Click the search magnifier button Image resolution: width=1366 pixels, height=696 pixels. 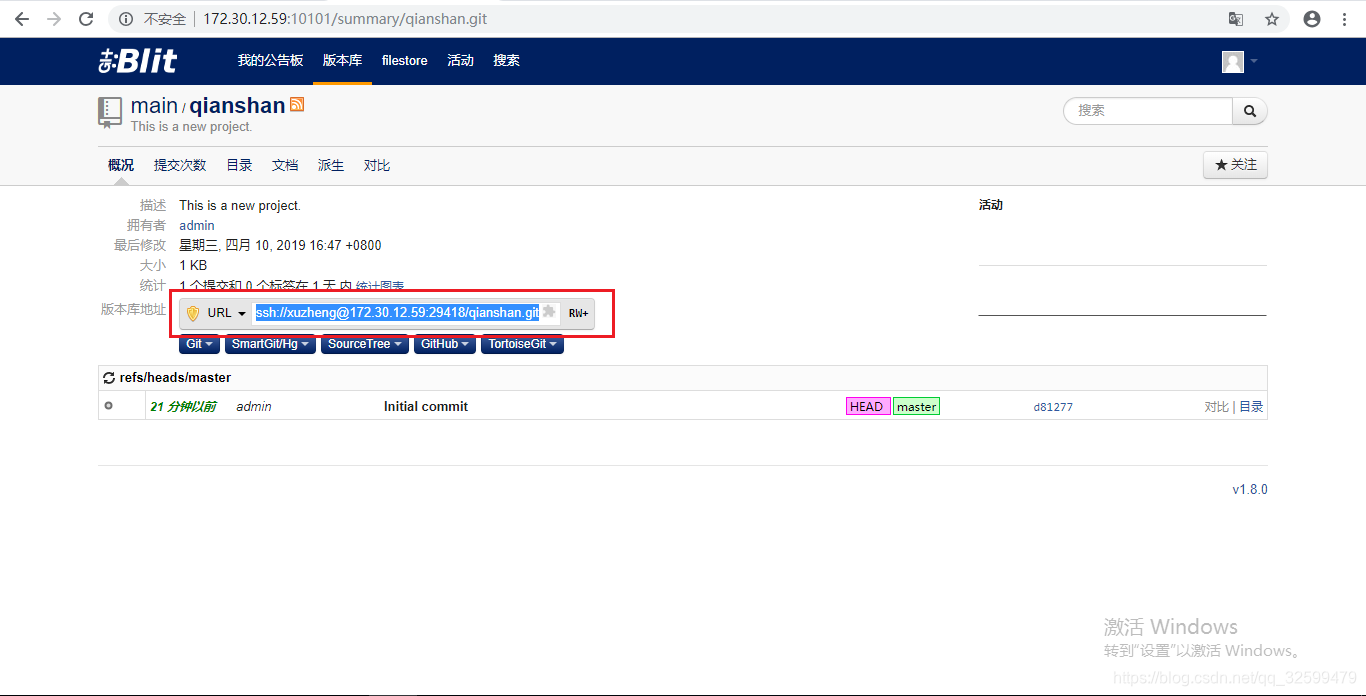coord(1250,111)
